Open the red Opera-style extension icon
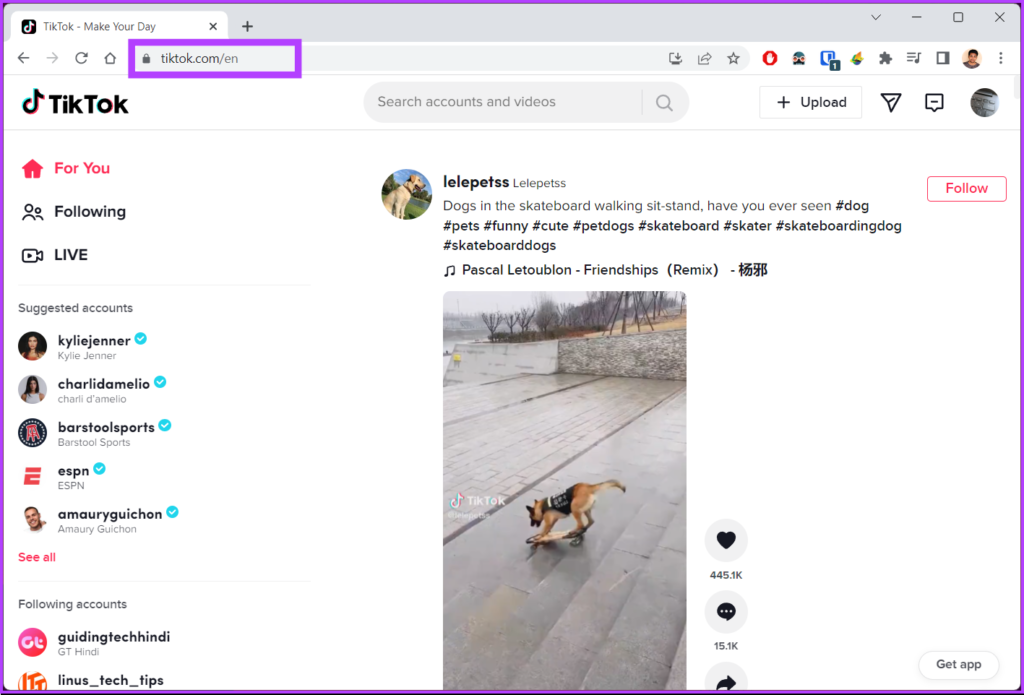 click(770, 58)
